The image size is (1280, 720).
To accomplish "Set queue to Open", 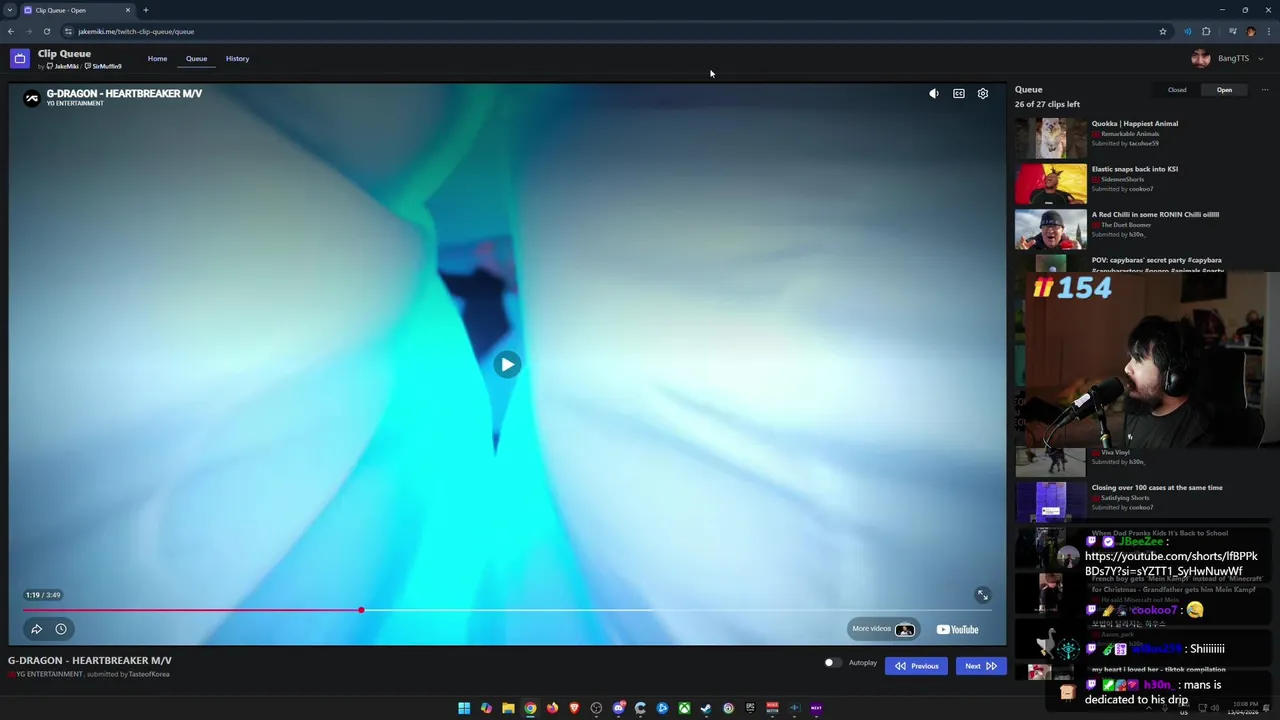I will point(1224,90).
